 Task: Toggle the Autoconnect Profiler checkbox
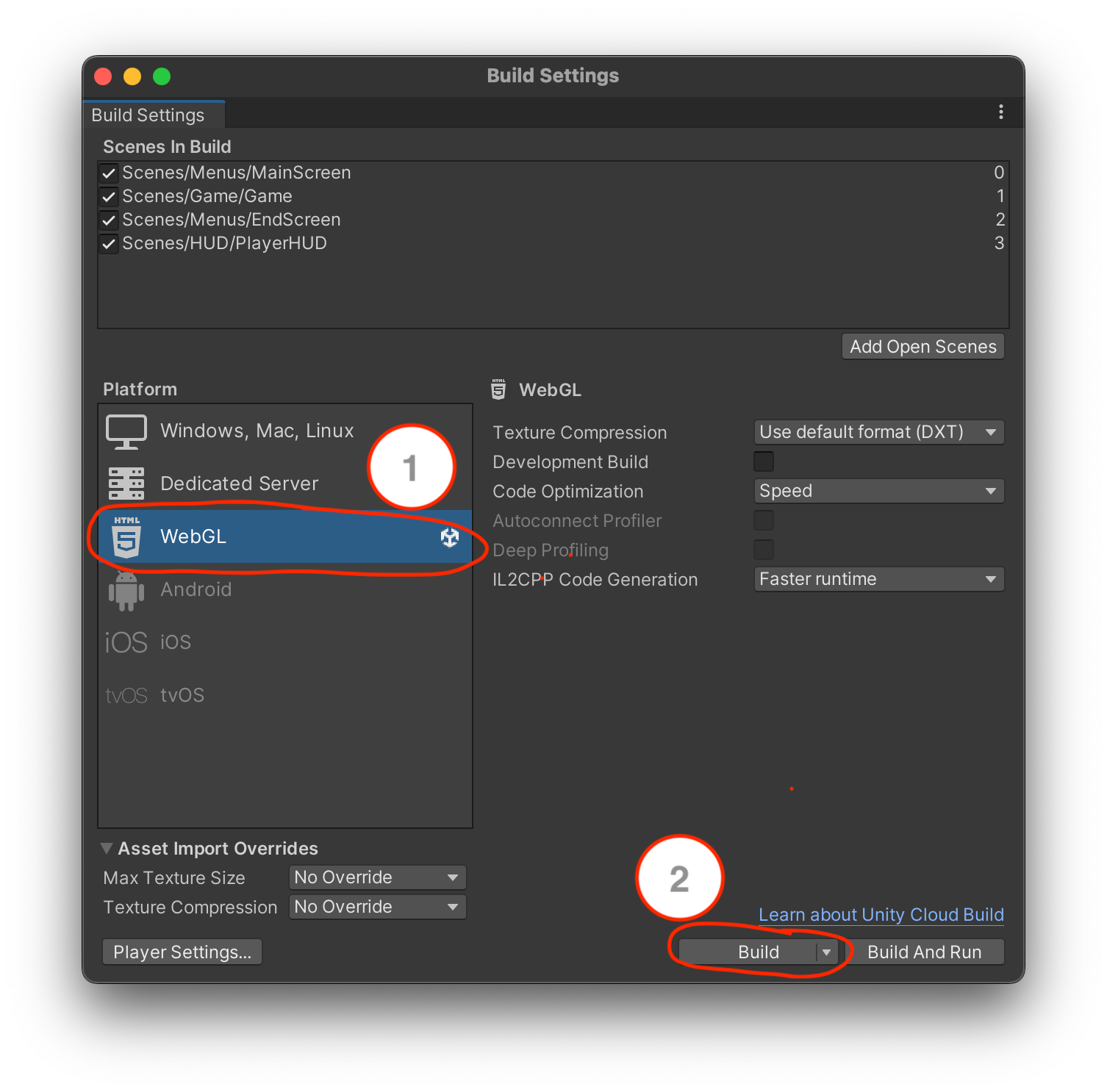[x=764, y=520]
